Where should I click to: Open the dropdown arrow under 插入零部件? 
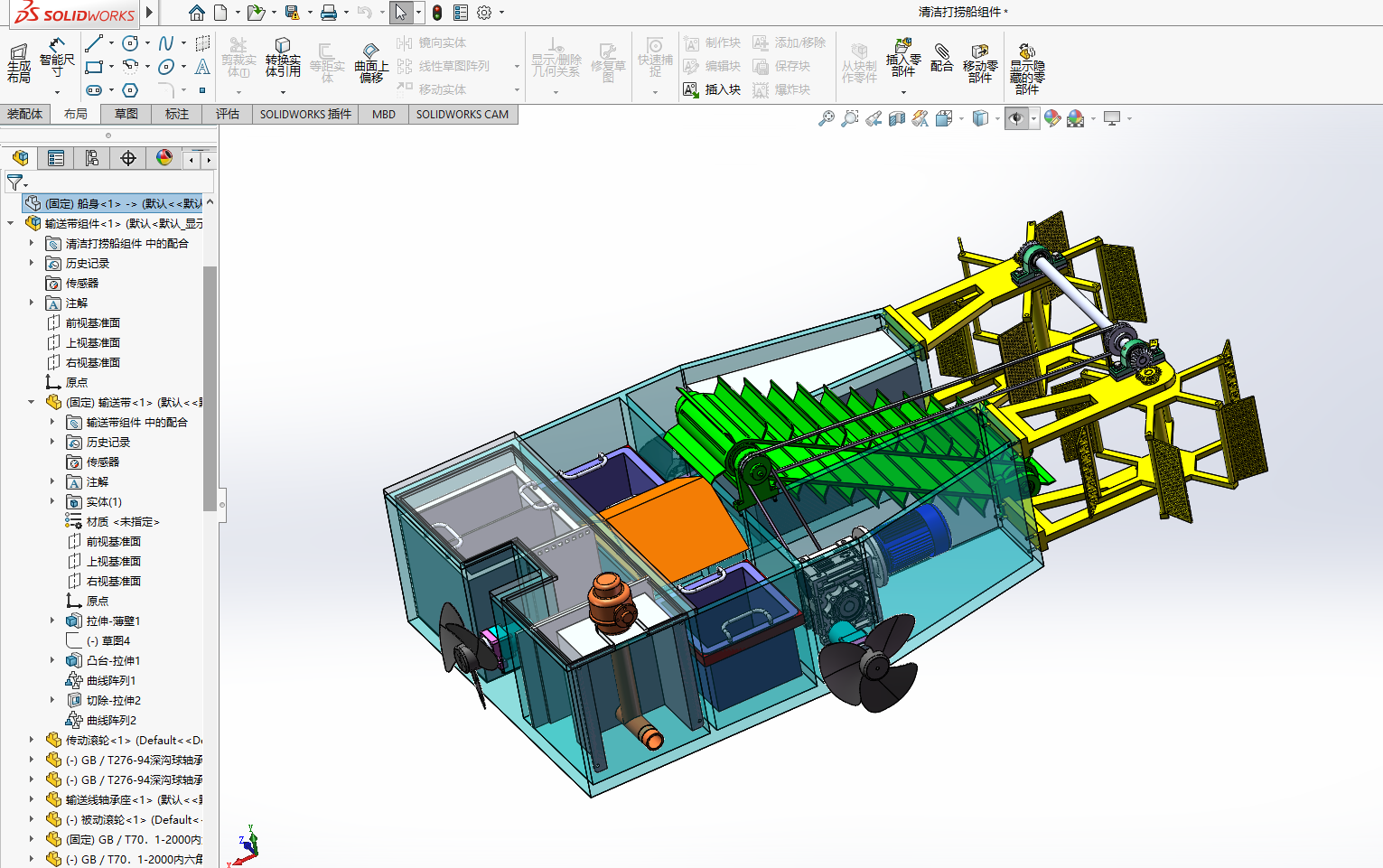click(903, 92)
